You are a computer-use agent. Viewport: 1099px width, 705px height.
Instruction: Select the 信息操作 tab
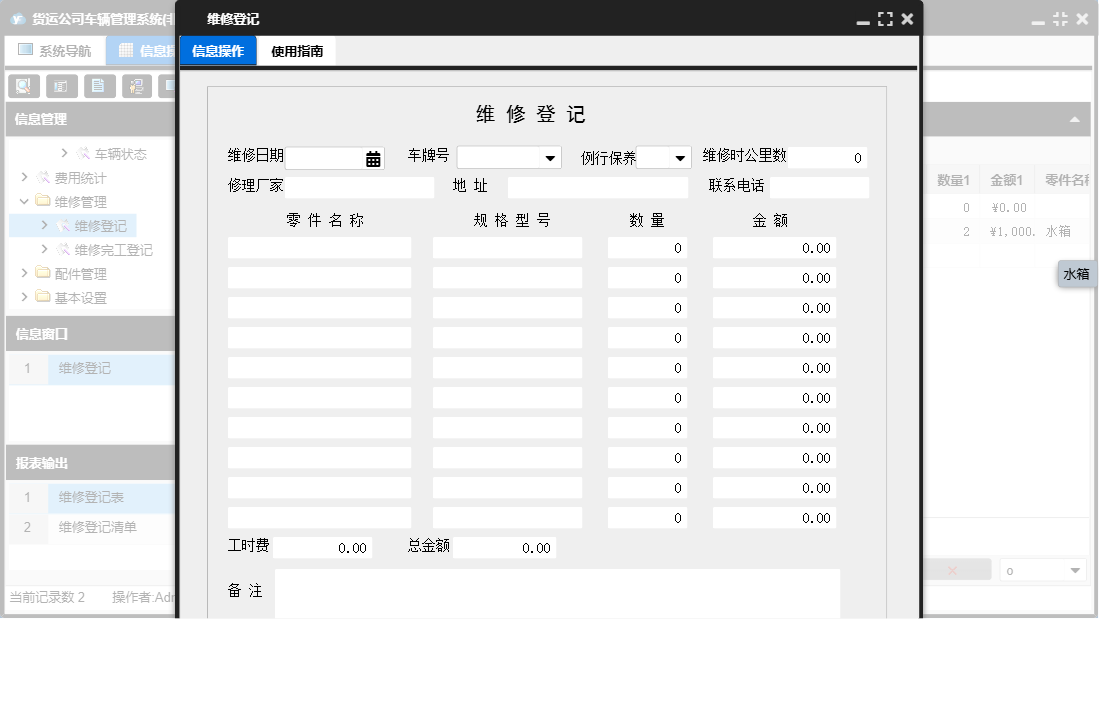pyautogui.click(x=218, y=50)
